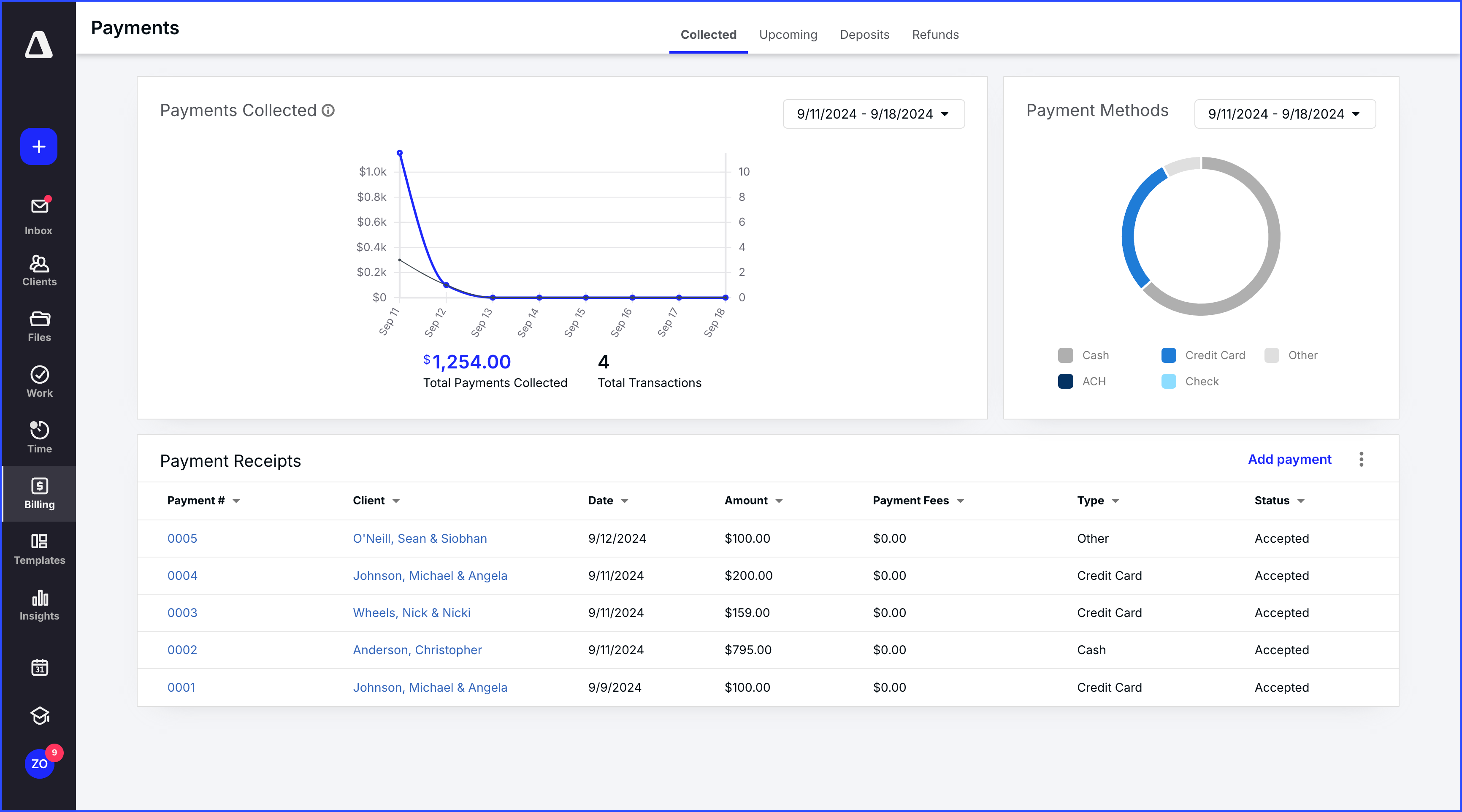Switch to the Refunds tab

(x=935, y=35)
